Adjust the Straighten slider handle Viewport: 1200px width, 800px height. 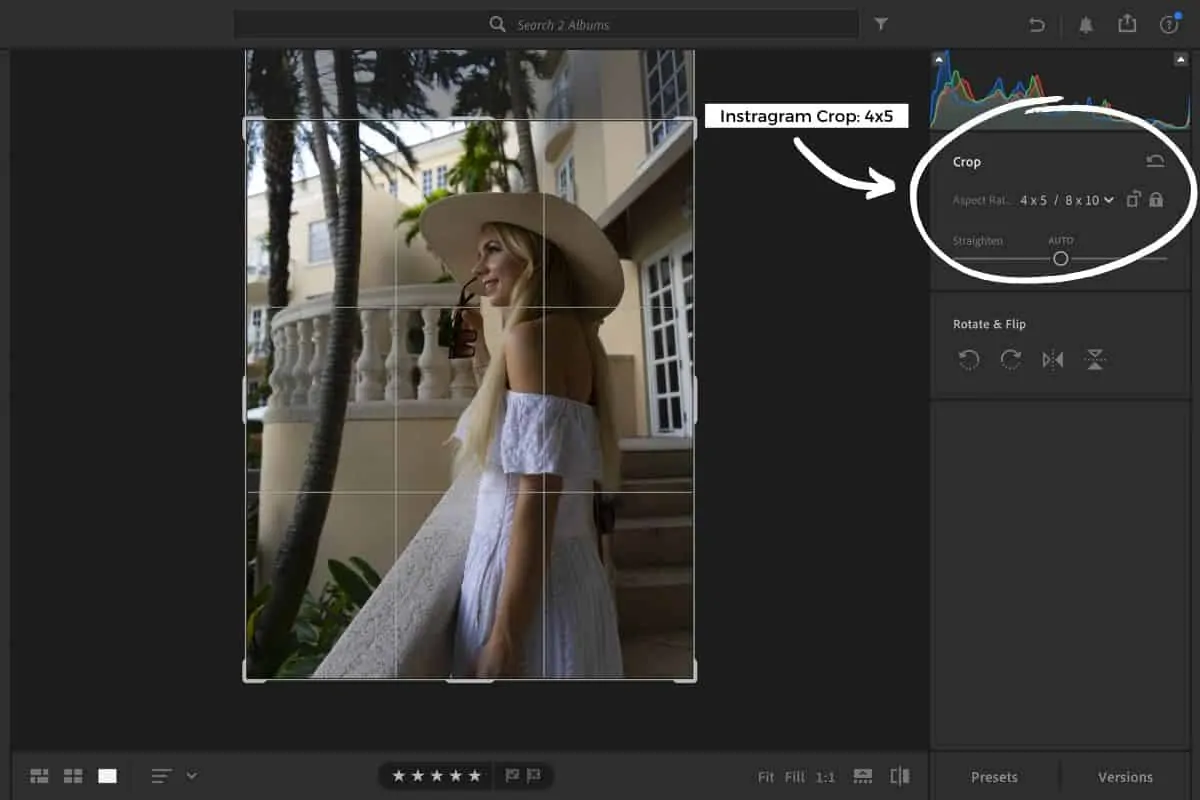click(x=1062, y=258)
